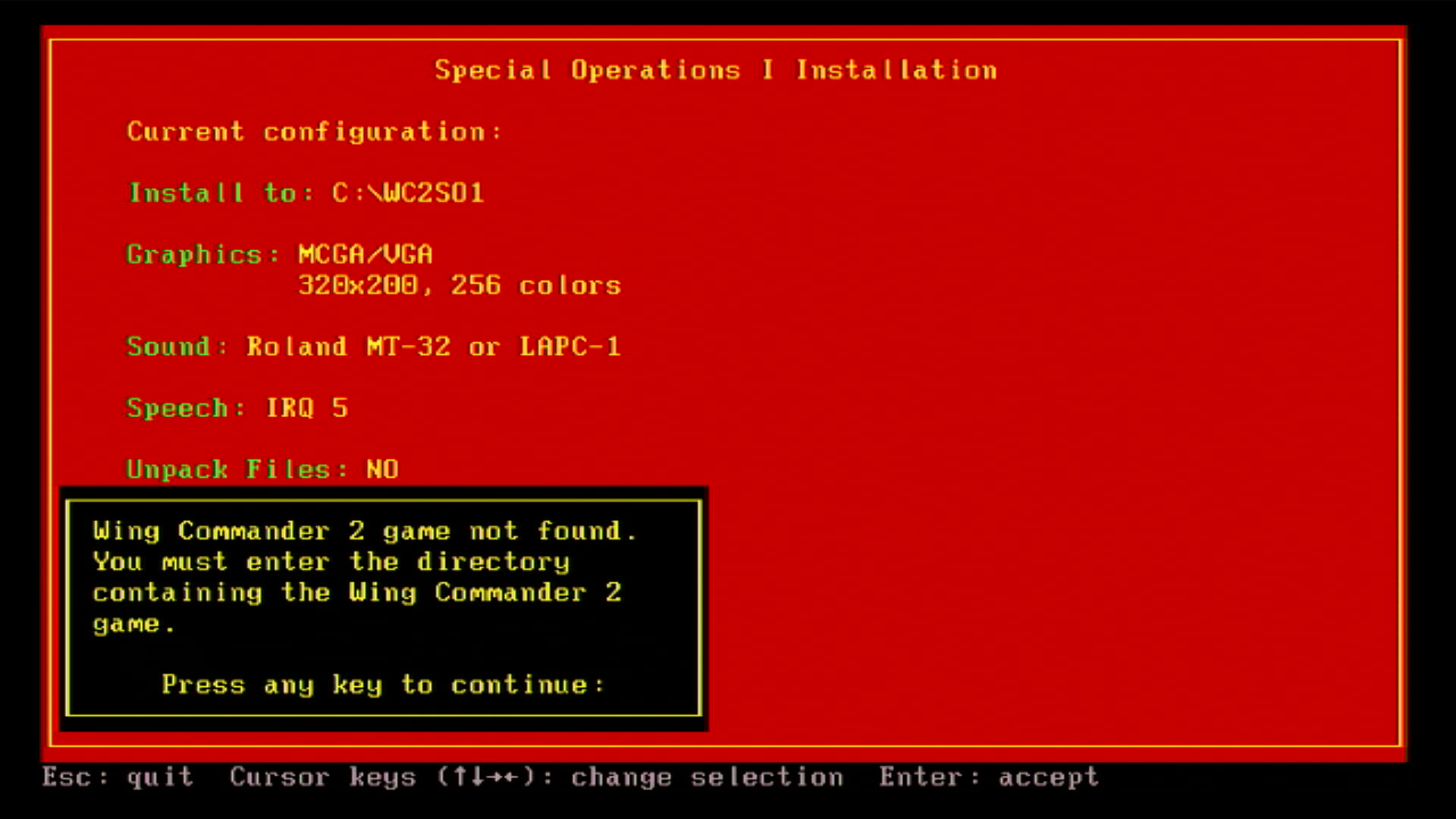Toggle the Unpack Files NO value
Viewport: 1456px width, 819px height.
click(382, 469)
